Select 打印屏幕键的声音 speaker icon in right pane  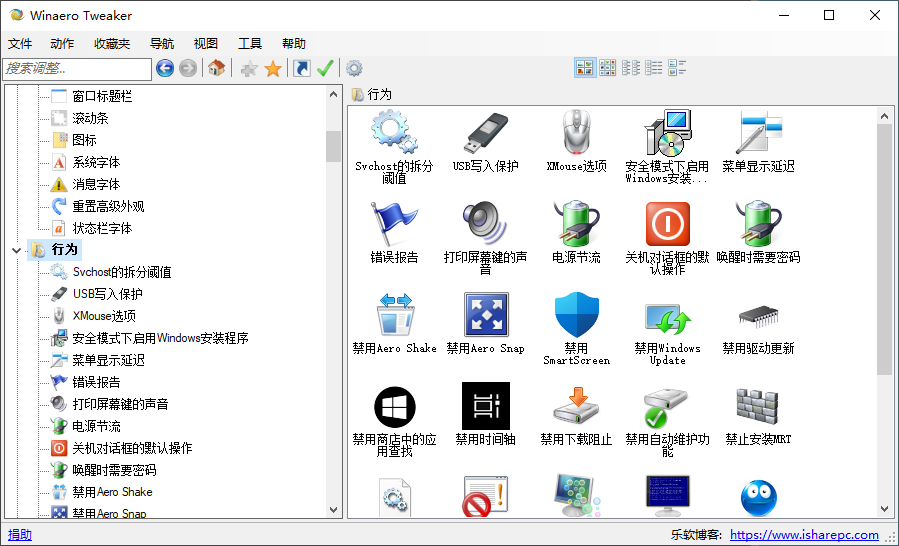[x=486, y=224]
